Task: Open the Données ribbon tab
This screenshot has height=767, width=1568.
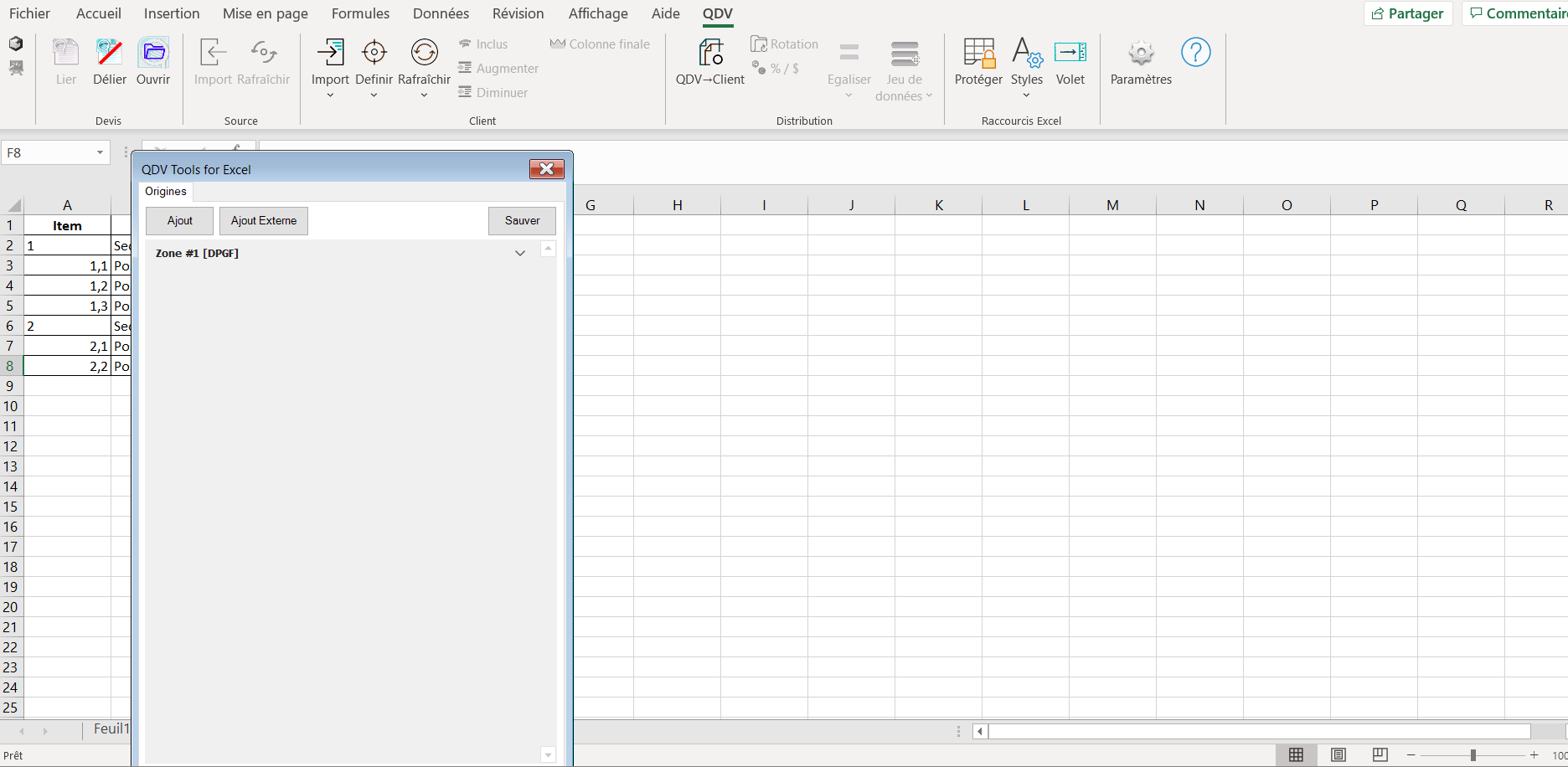Action: (441, 13)
